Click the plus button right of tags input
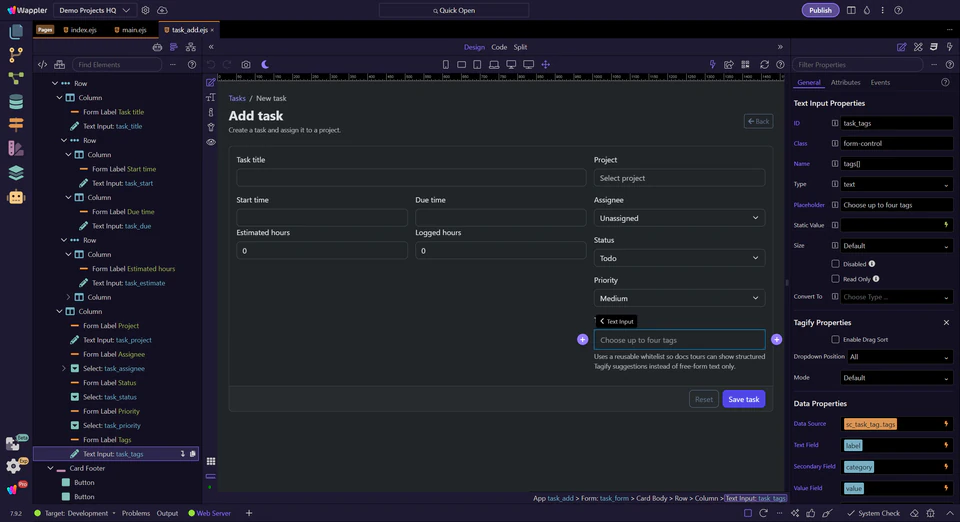 pyautogui.click(x=776, y=340)
